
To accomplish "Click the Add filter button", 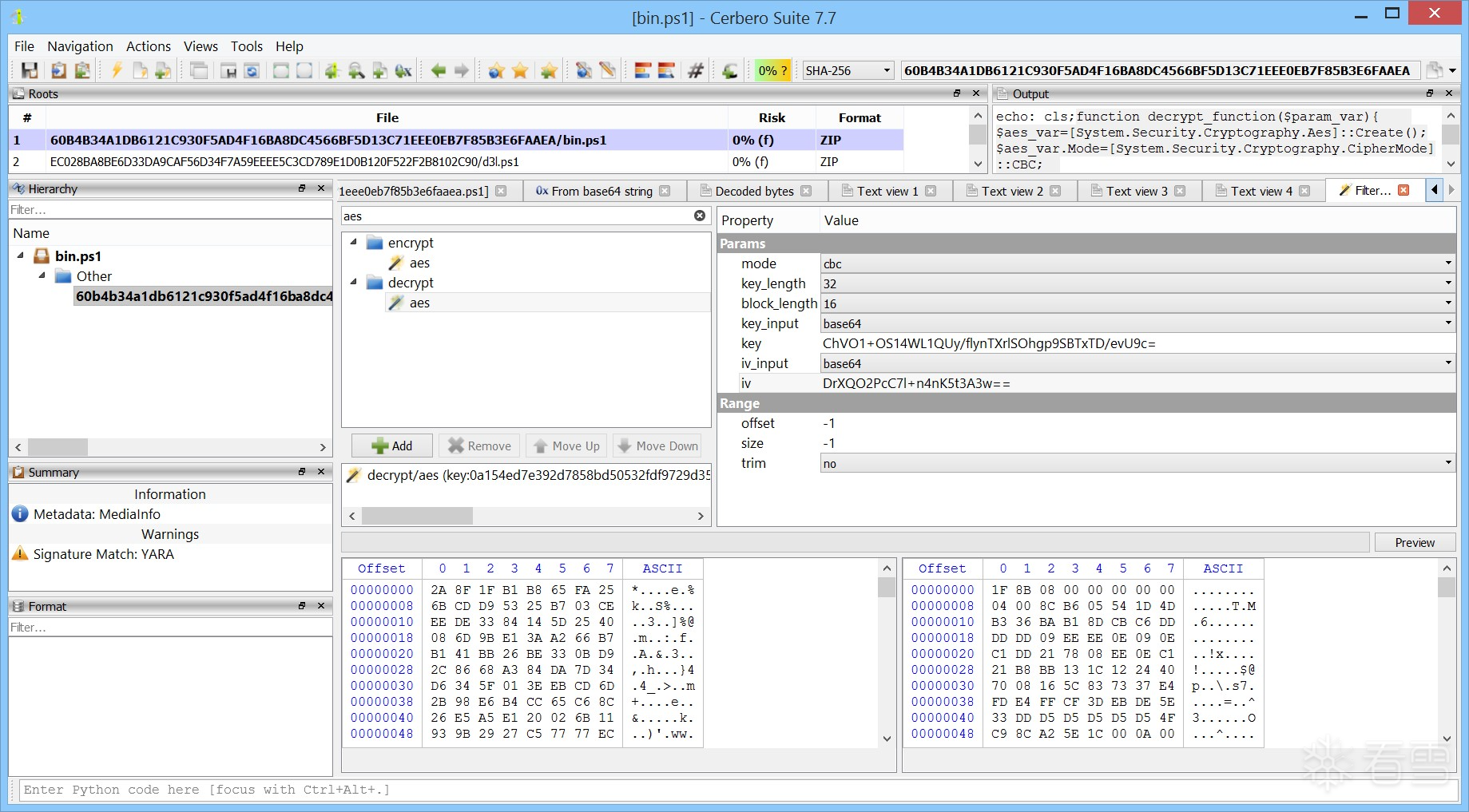I will point(391,446).
